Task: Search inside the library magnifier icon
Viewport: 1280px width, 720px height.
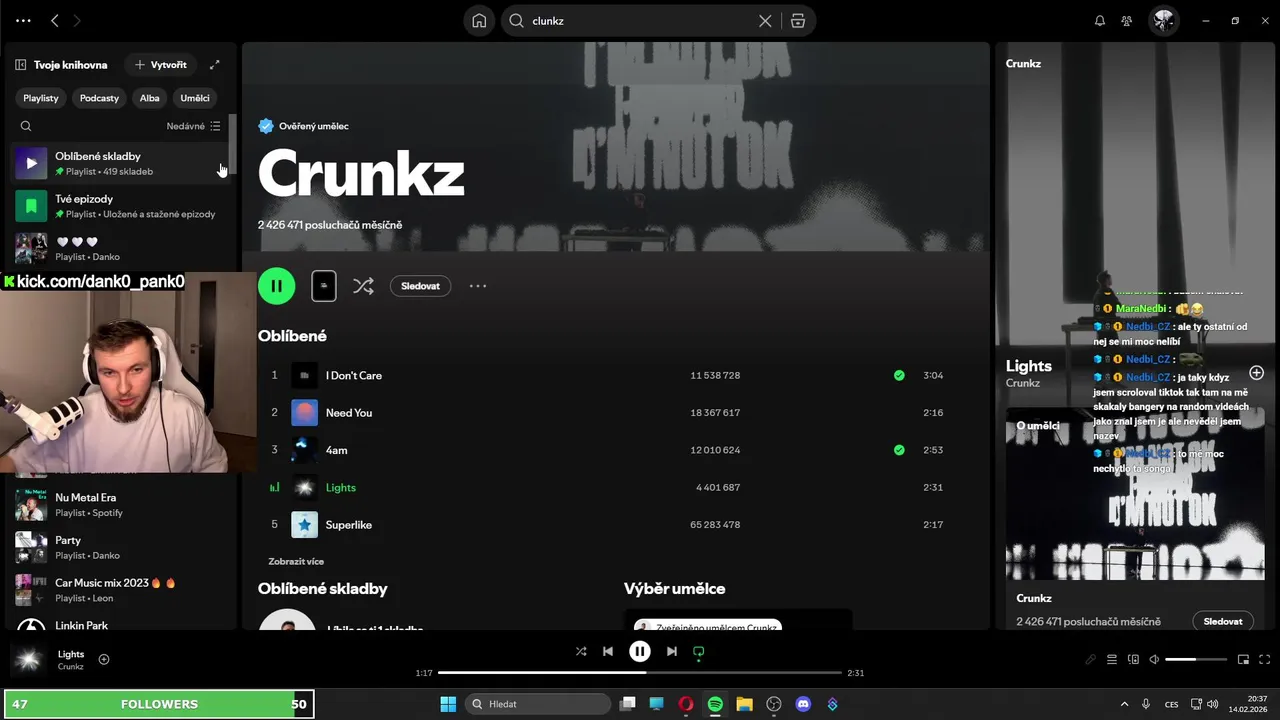Action: click(26, 126)
